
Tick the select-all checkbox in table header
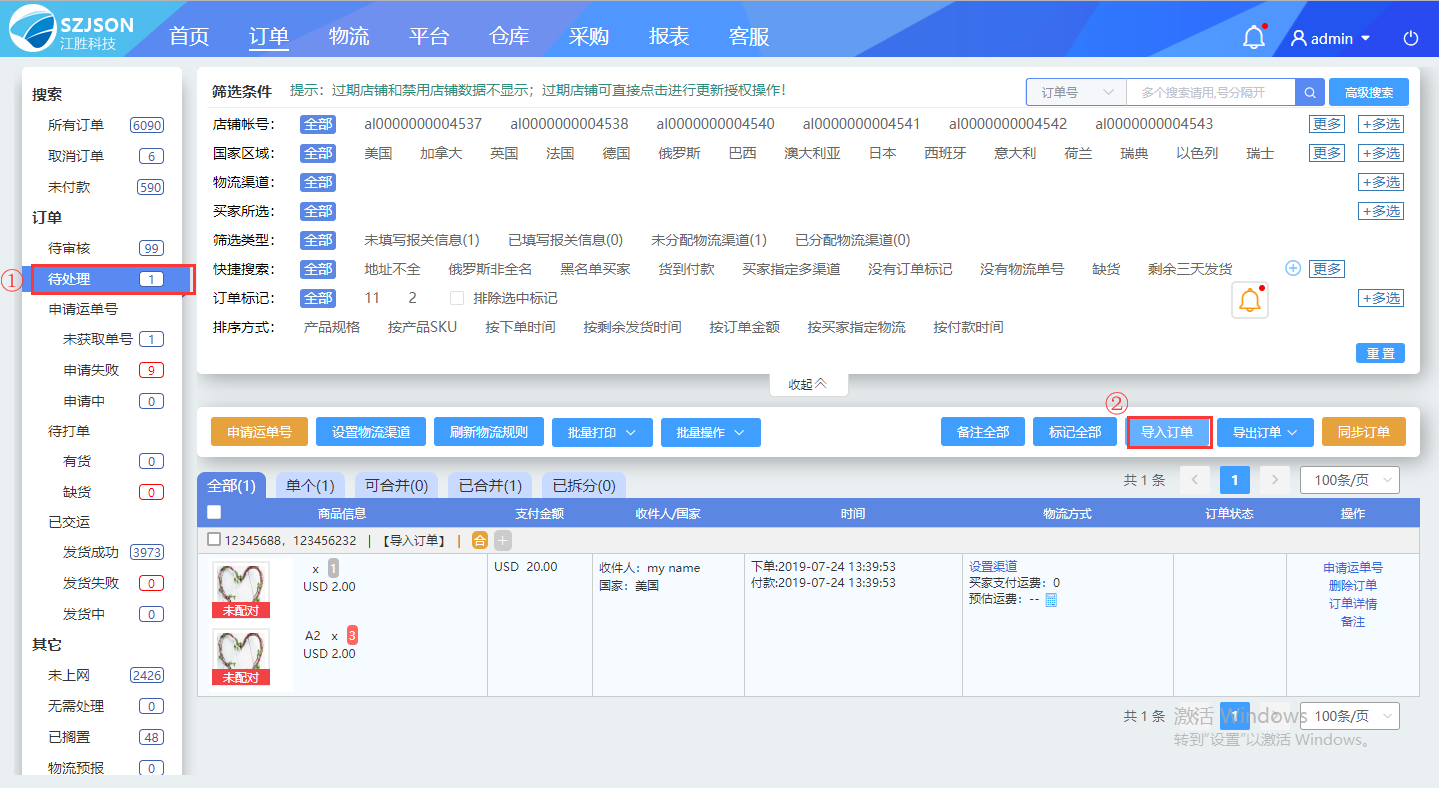pyautogui.click(x=214, y=512)
